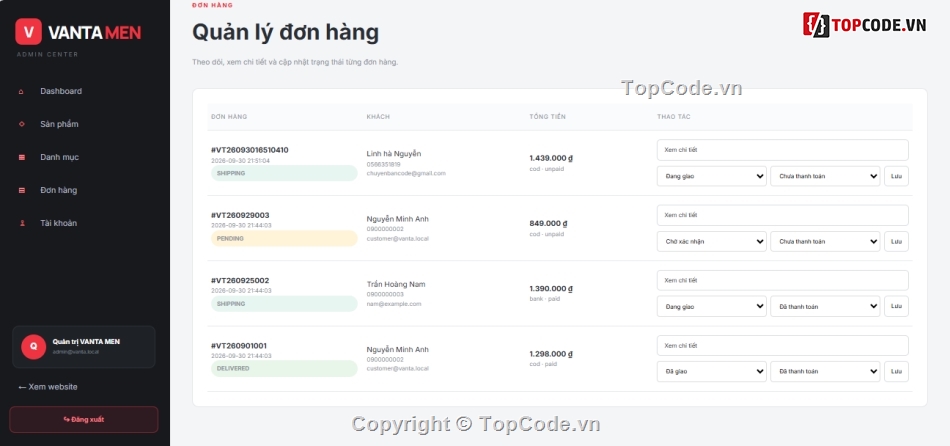Click the PENDING badge of order #VT260929003
950x446 pixels.
284,239
